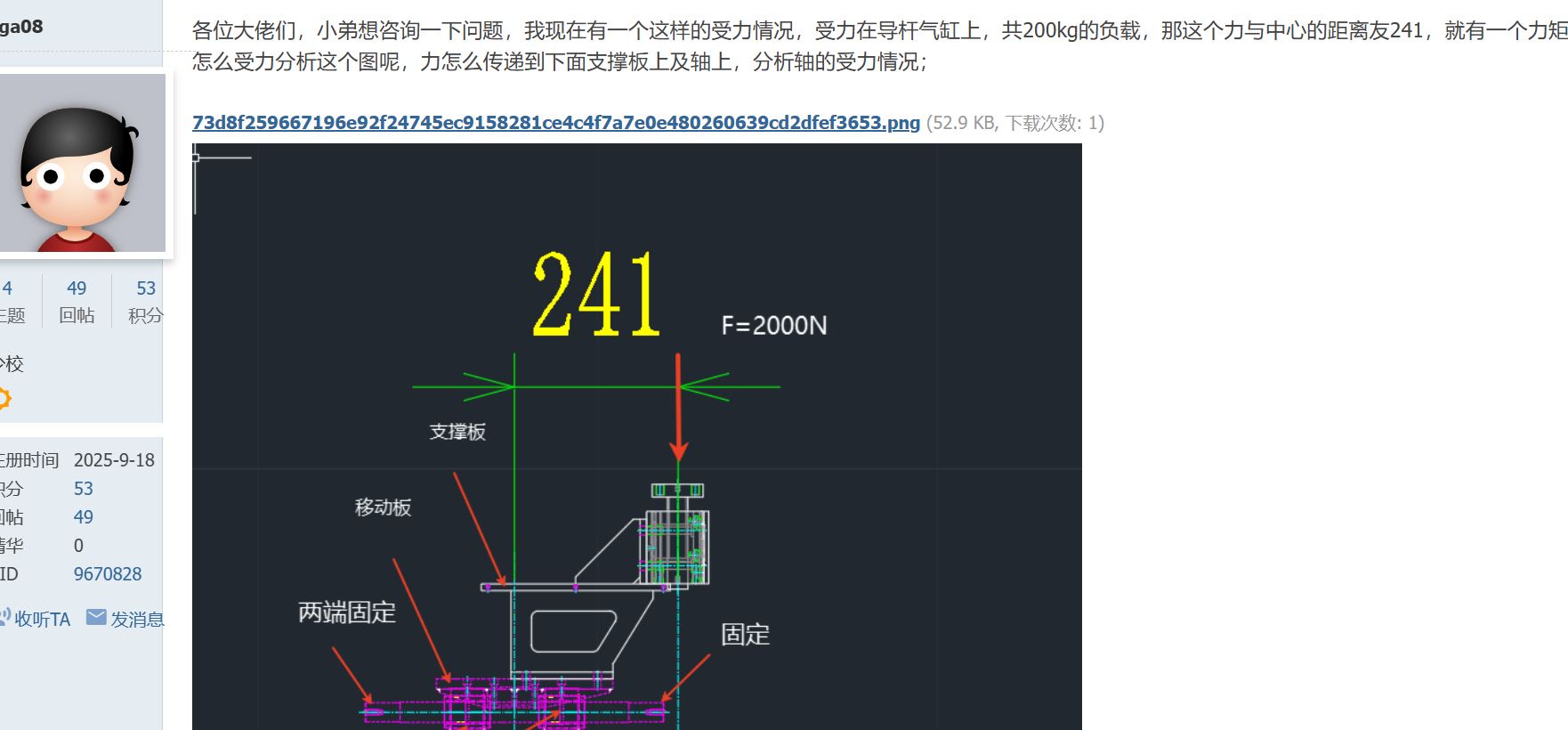This screenshot has height=730, width=1568.
Task: Open the 发消息 text link
Action: 137,619
